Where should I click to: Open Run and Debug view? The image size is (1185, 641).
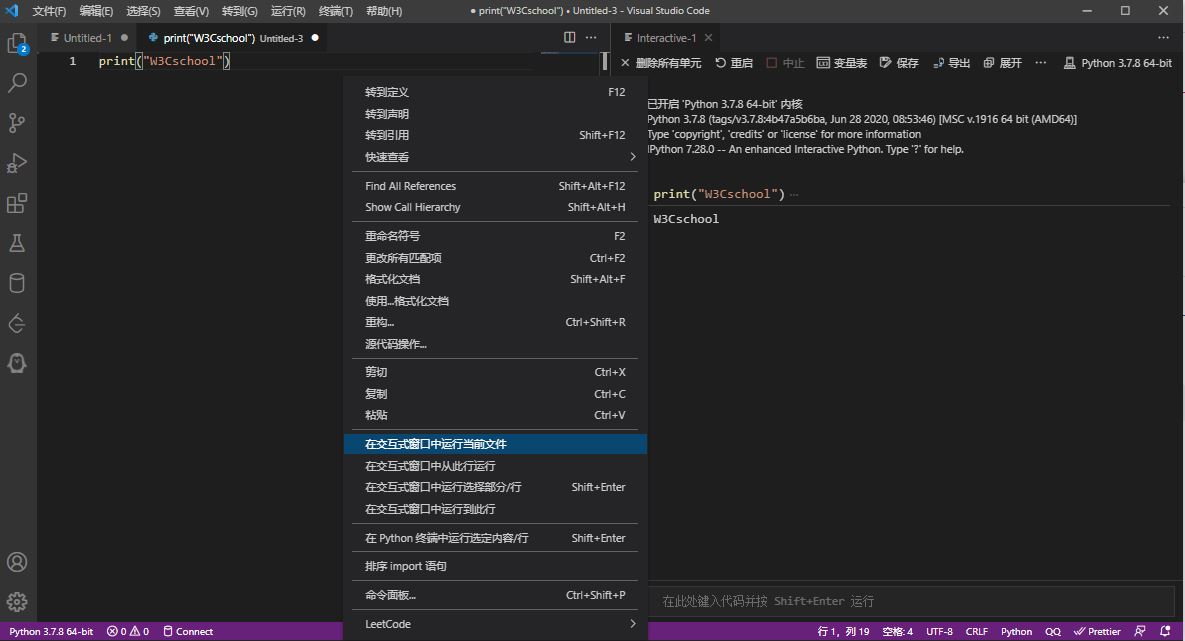[17, 163]
